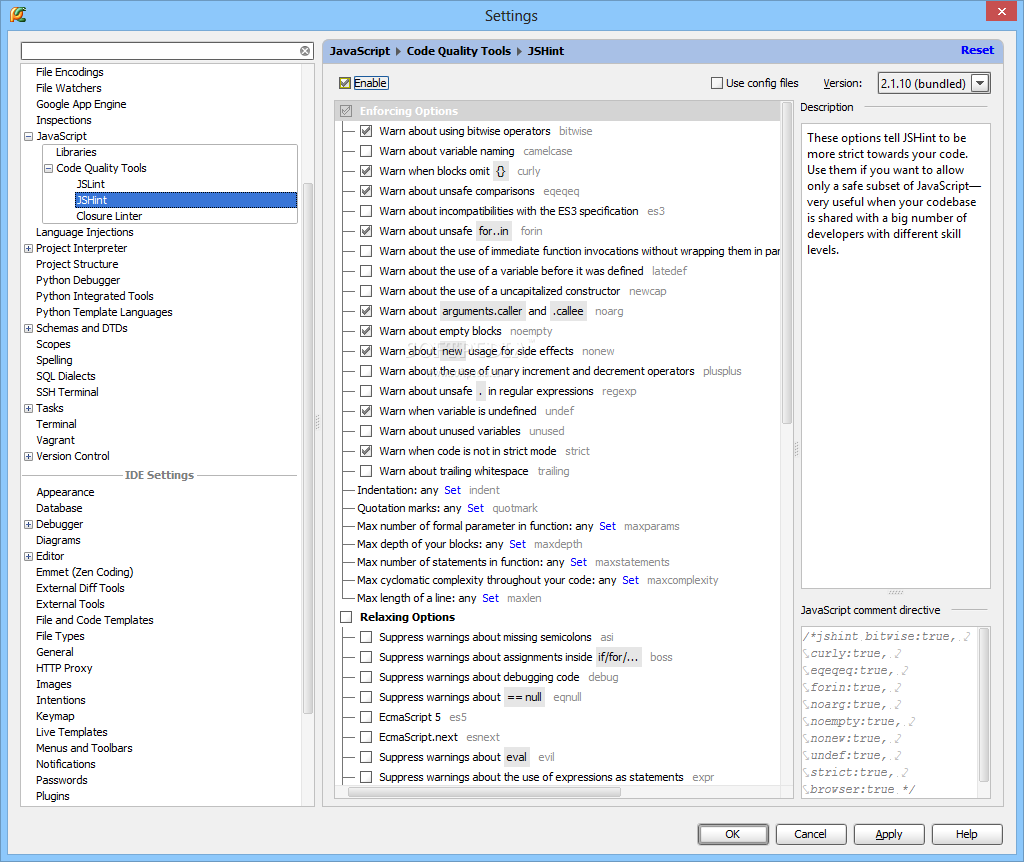Check the Use config files box
1024x862 pixels.
click(x=717, y=83)
